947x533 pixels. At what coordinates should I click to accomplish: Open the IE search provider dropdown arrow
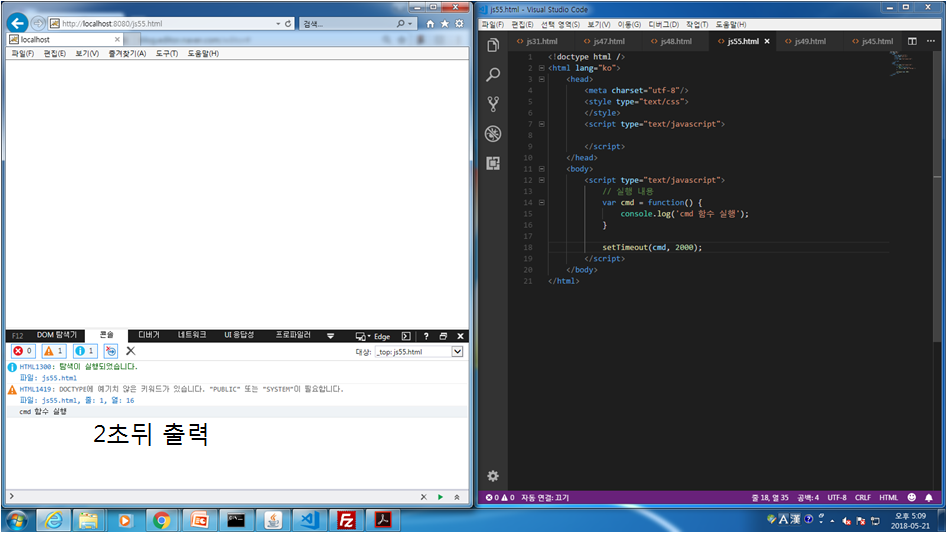click(410, 24)
